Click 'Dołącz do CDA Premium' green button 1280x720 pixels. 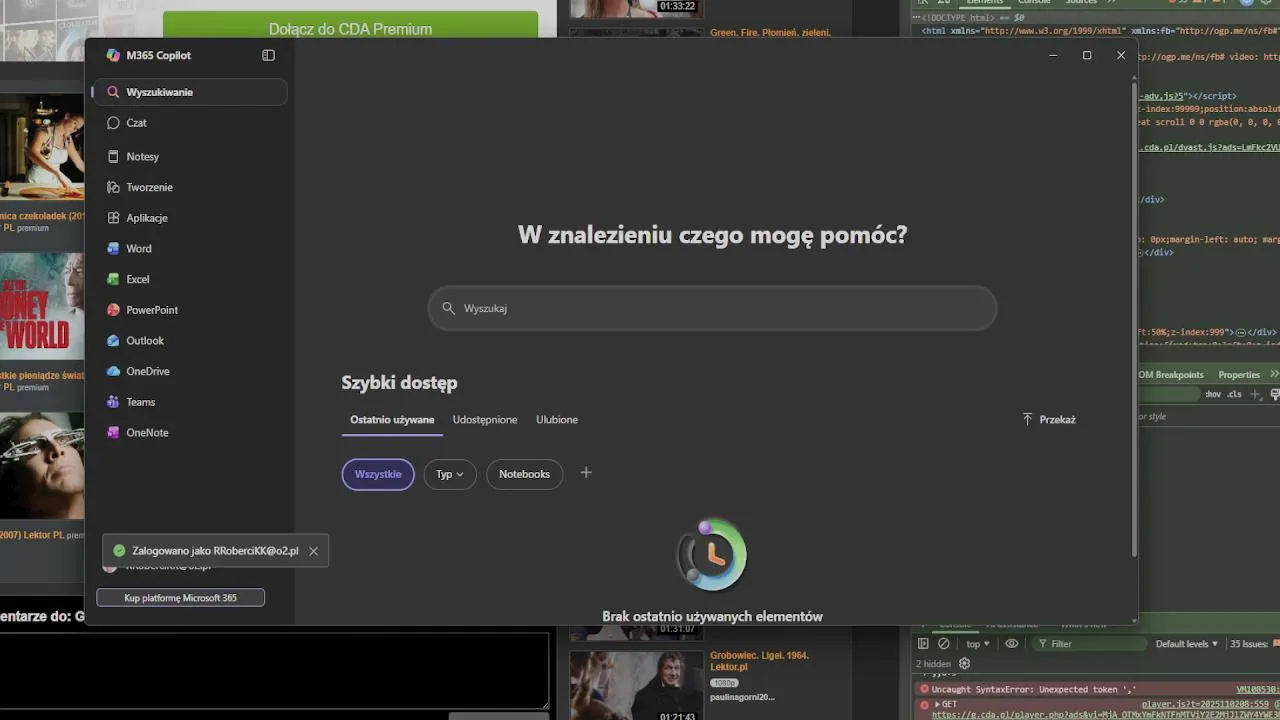(350, 26)
